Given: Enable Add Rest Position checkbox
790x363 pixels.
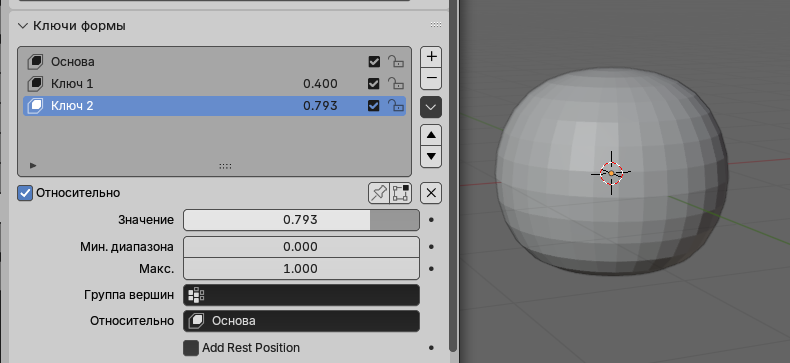Looking at the screenshot, I should 190,348.
